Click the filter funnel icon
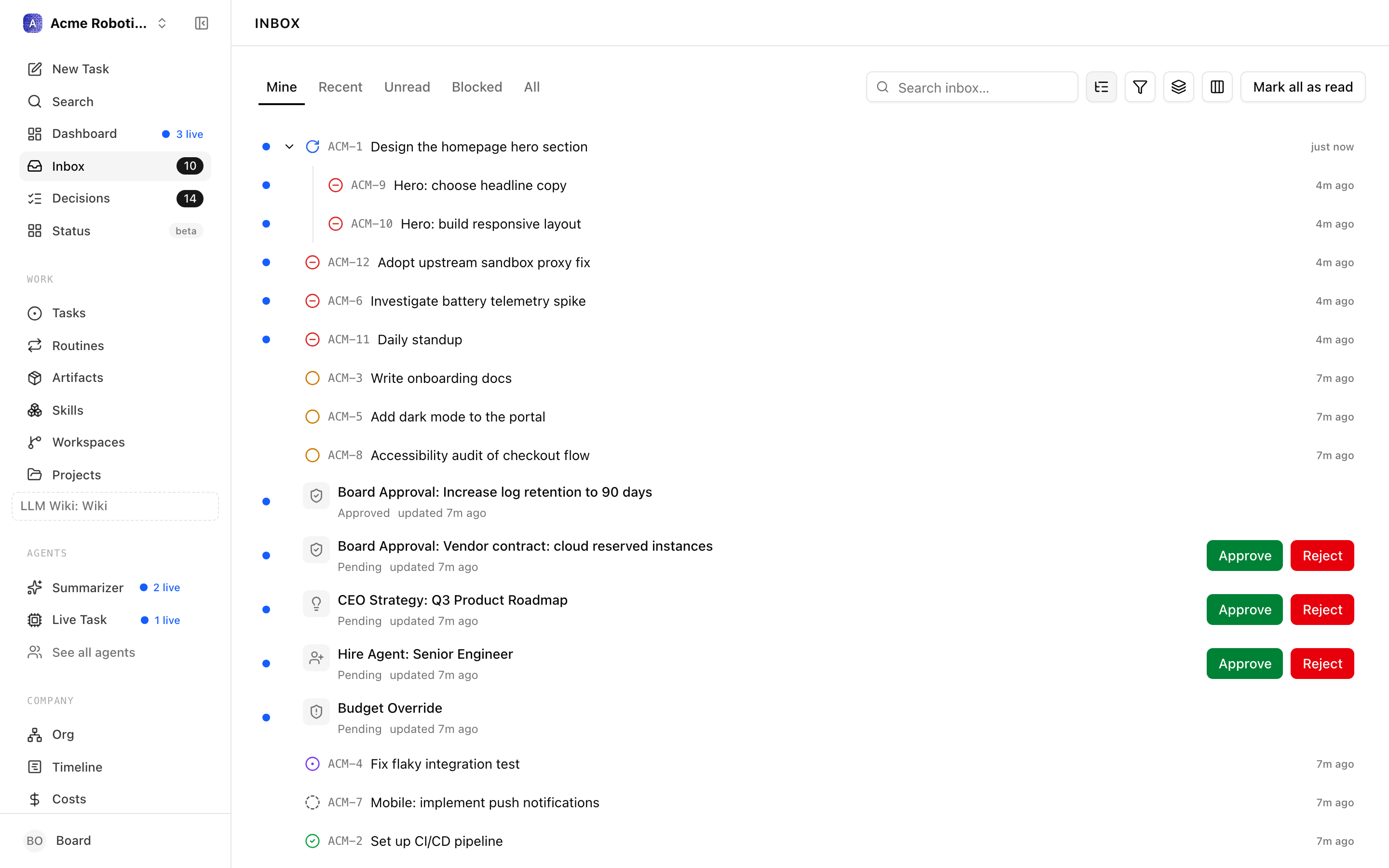 1140,87
